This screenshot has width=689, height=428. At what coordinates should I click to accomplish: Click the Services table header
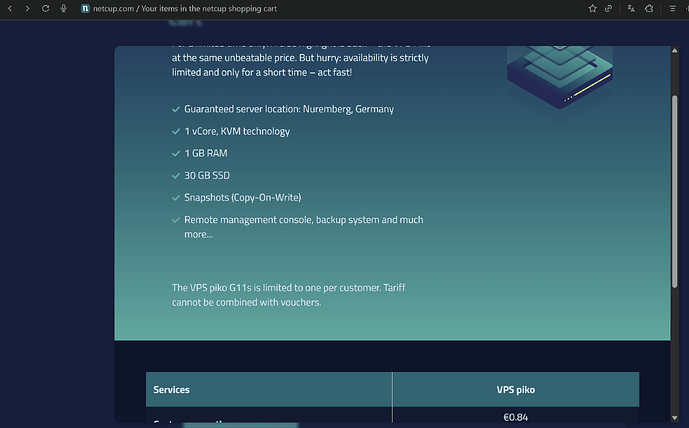tap(269, 389)
